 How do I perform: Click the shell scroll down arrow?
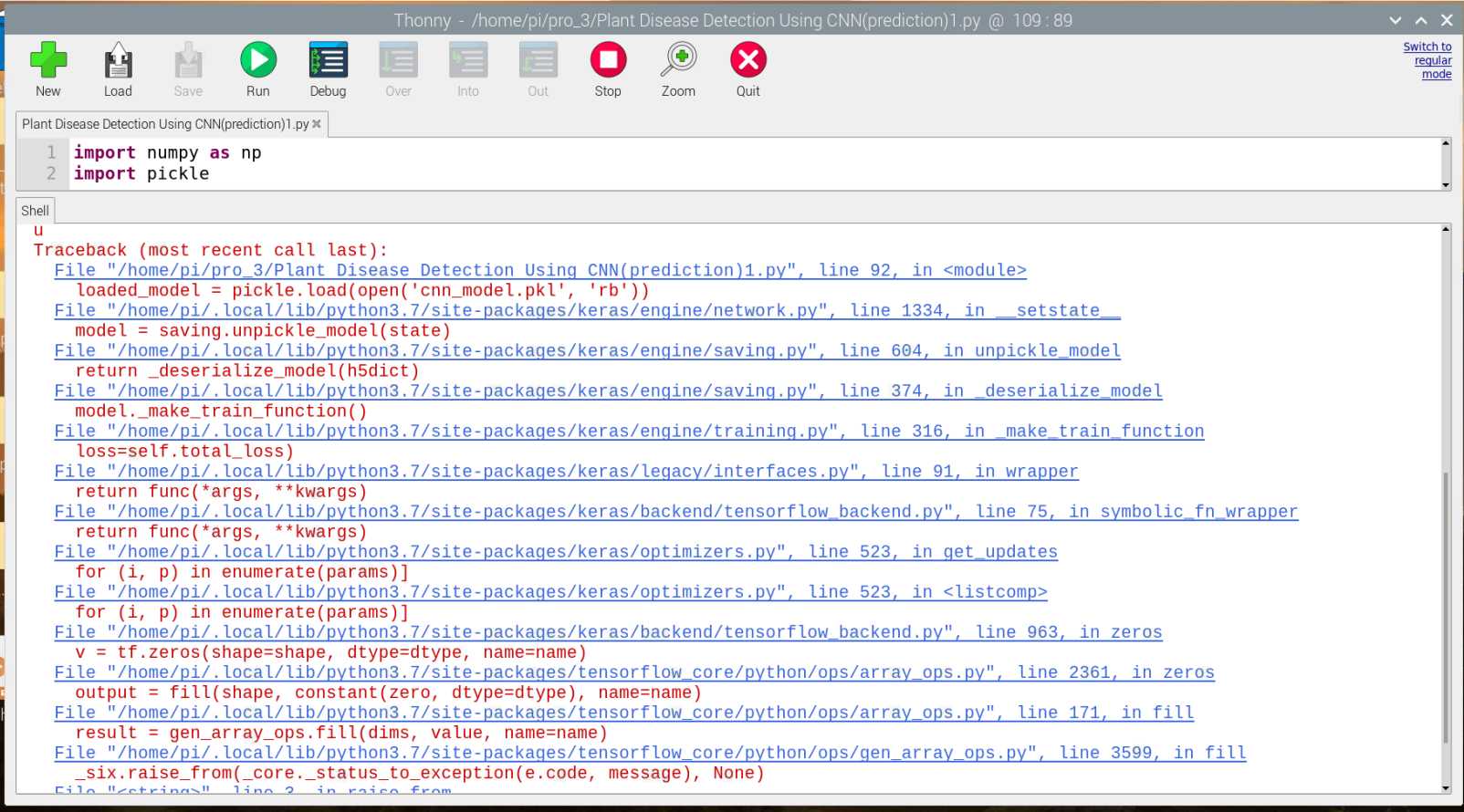pos(1446,787)
